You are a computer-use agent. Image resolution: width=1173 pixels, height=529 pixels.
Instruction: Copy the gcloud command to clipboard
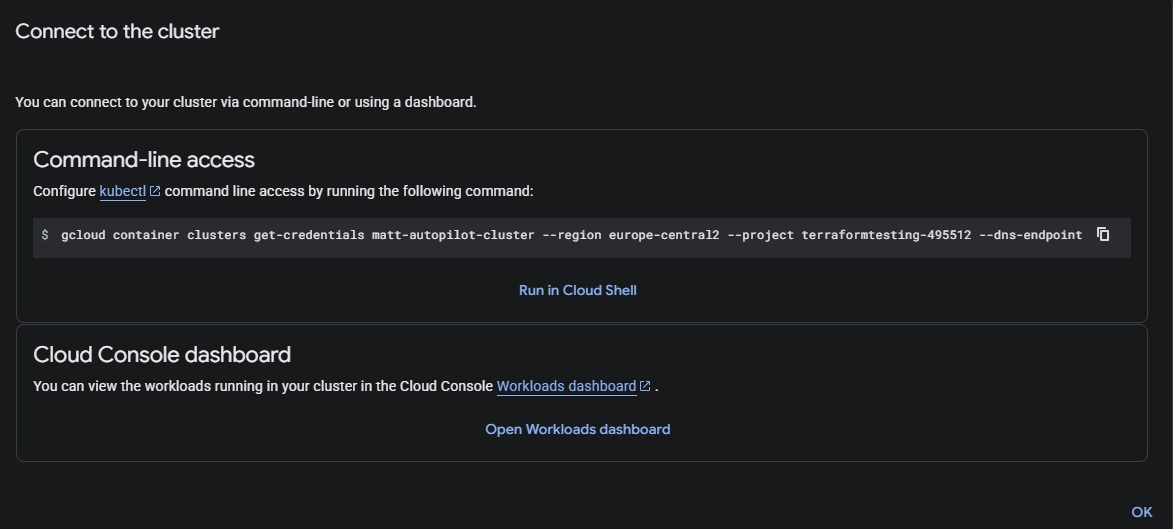(1103, 234)
